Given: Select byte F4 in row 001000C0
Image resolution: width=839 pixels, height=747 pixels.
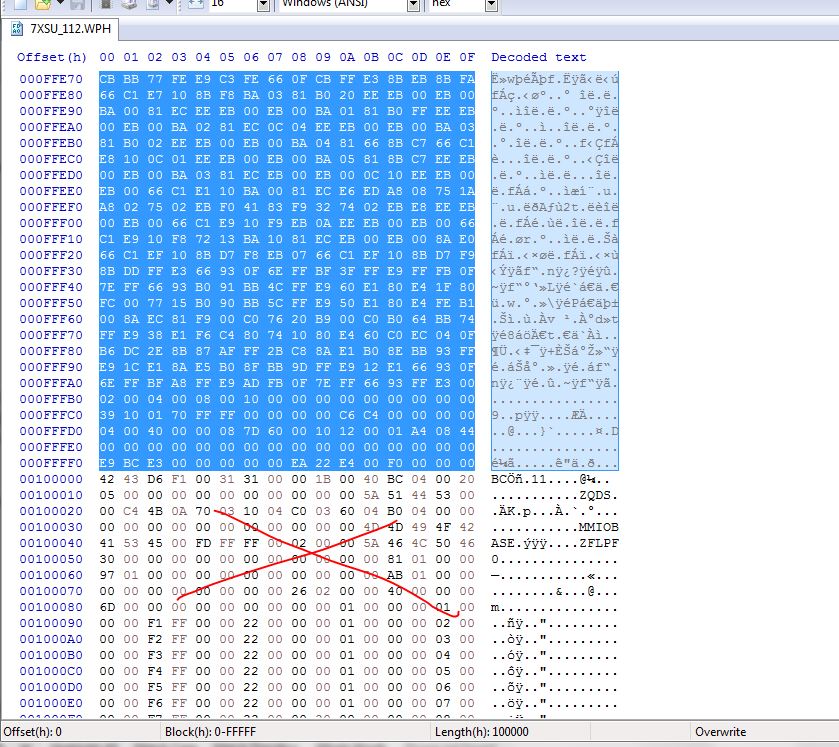Looking at the screenshot, I should tap(155, 671).
